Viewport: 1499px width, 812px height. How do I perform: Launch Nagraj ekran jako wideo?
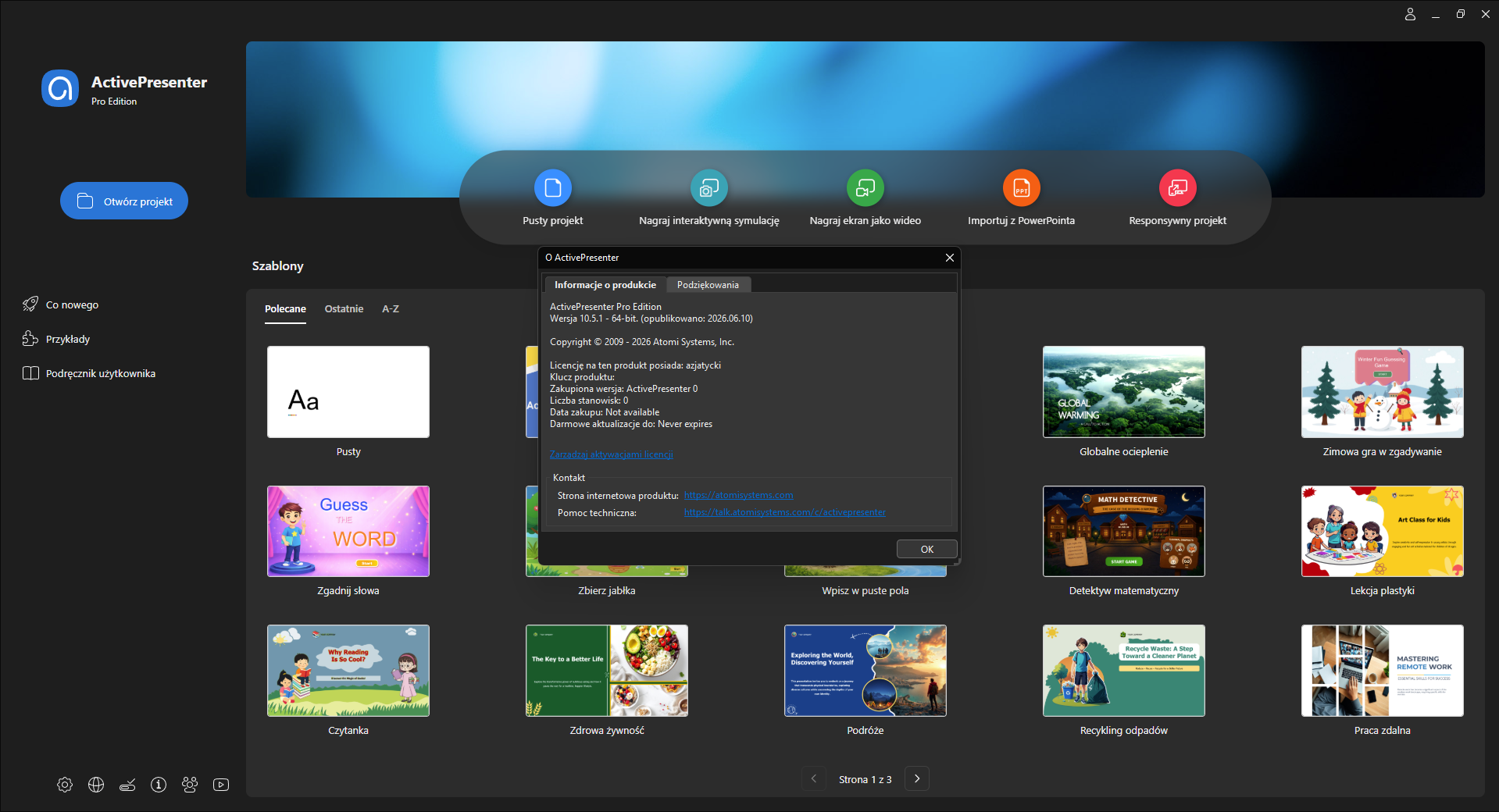tap(865, 188)
